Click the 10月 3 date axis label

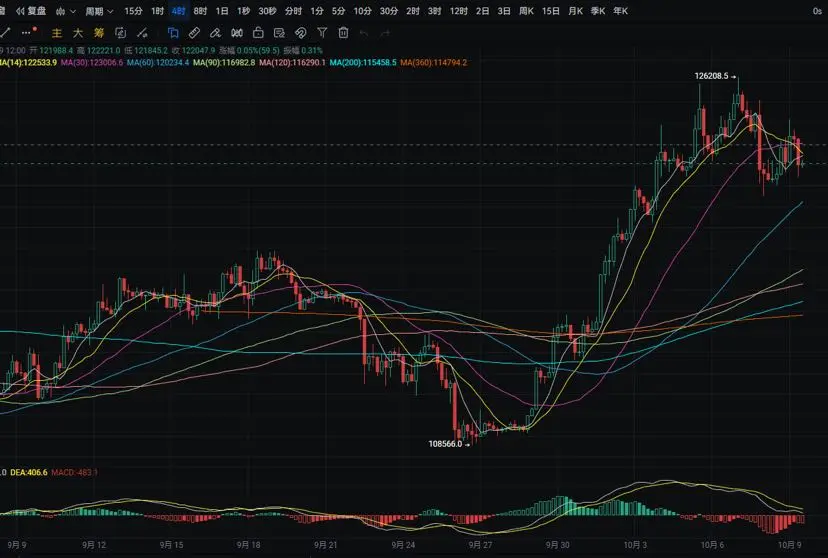pyautogui.click(x=635, y=545)
